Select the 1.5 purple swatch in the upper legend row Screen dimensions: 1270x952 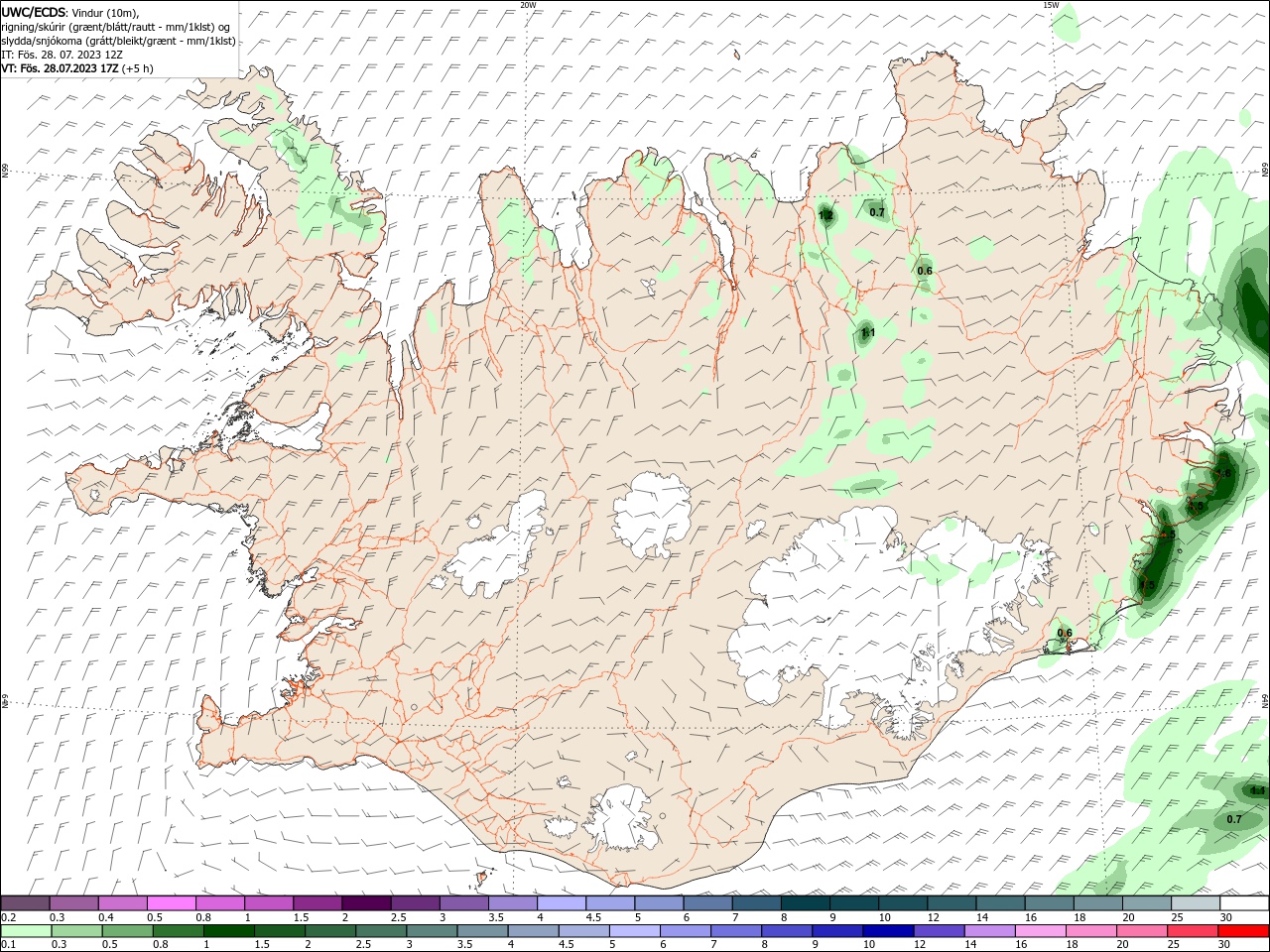[x=317, y=903]
